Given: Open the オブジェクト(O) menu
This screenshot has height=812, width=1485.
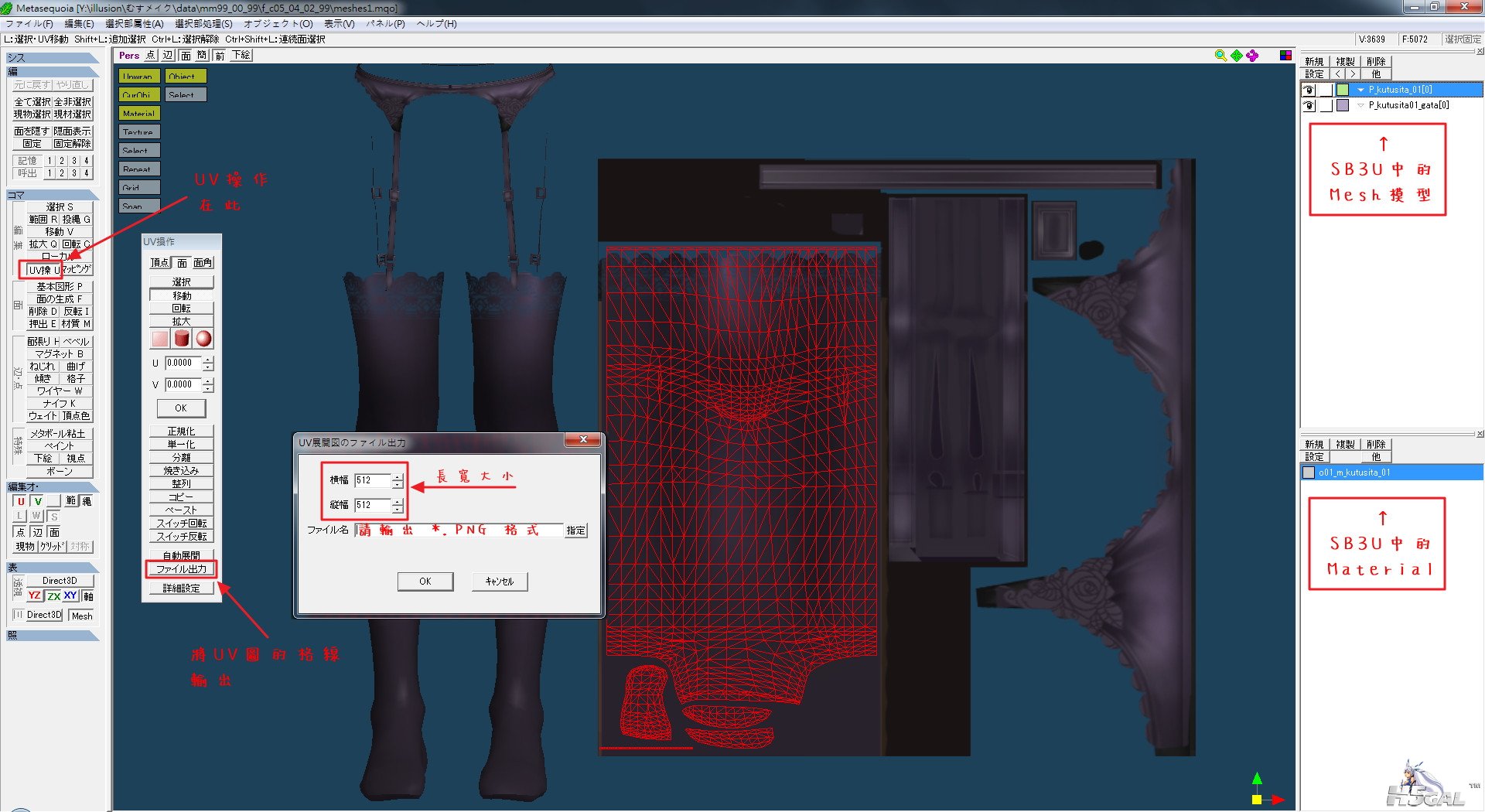Looking at the screenshot, I should (x=278, y=24).
